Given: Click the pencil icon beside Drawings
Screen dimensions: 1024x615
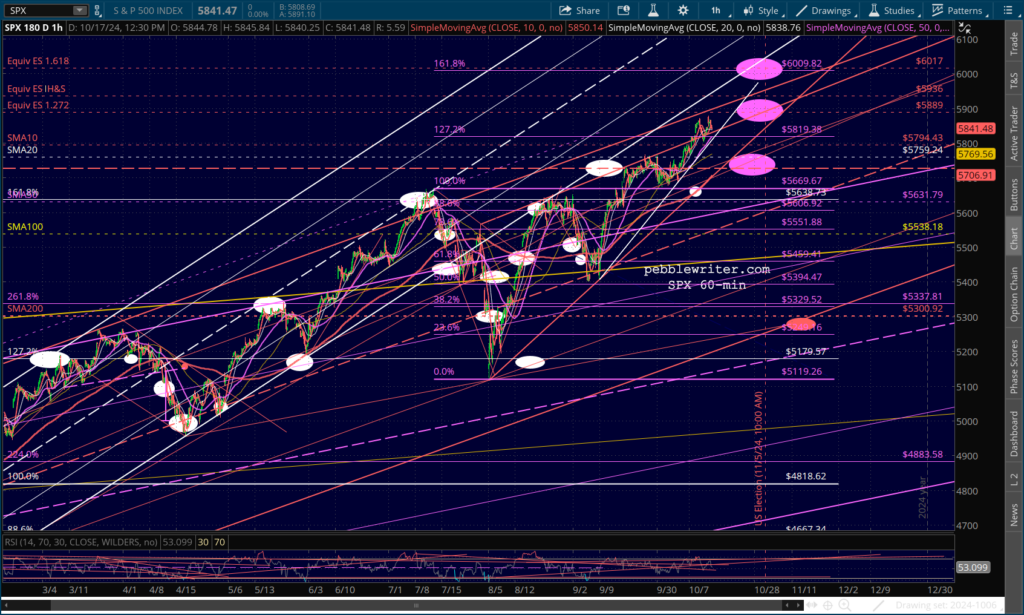Looking at the screenshot, I should tap(801, 10).
